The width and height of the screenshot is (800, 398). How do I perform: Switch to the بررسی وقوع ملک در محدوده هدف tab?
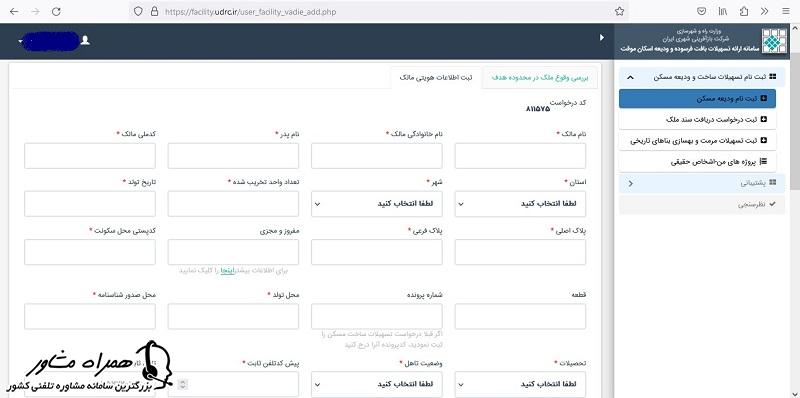[540, 78]
